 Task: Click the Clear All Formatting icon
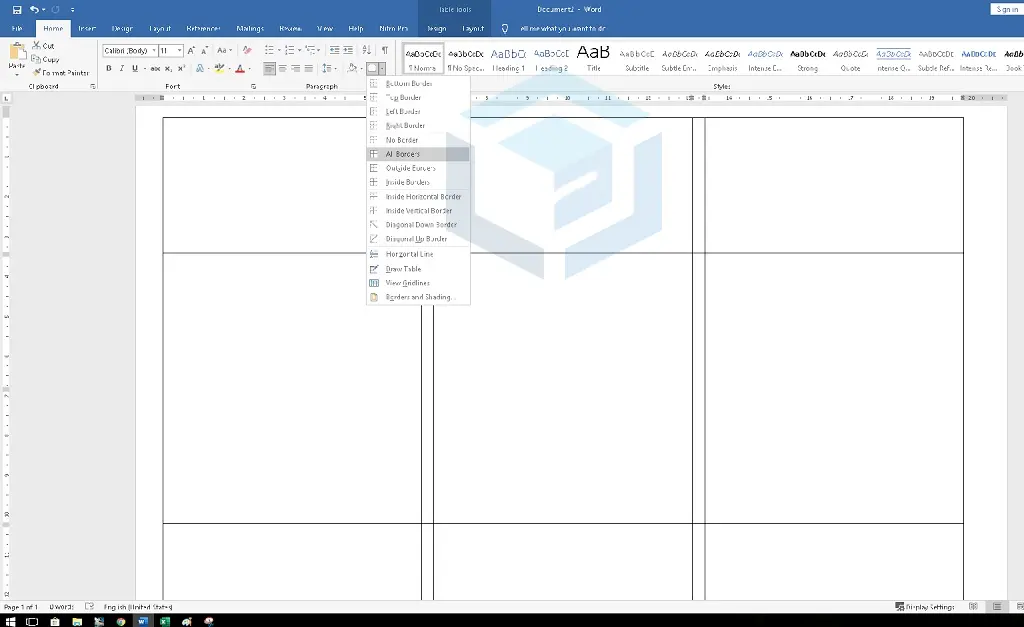247,50
